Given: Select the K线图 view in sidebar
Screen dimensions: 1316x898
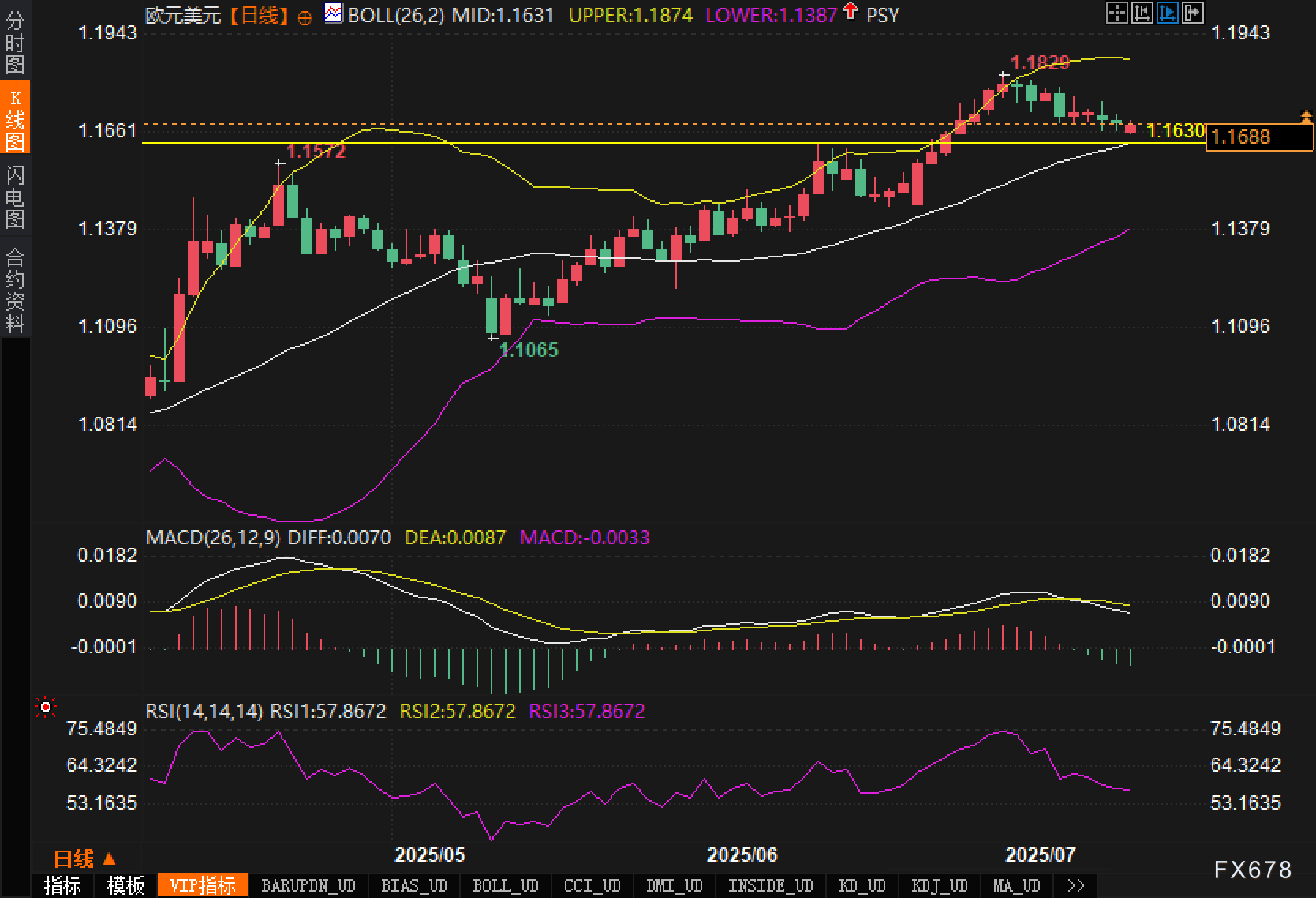Looking at the screenshot, I should [15, 119].
